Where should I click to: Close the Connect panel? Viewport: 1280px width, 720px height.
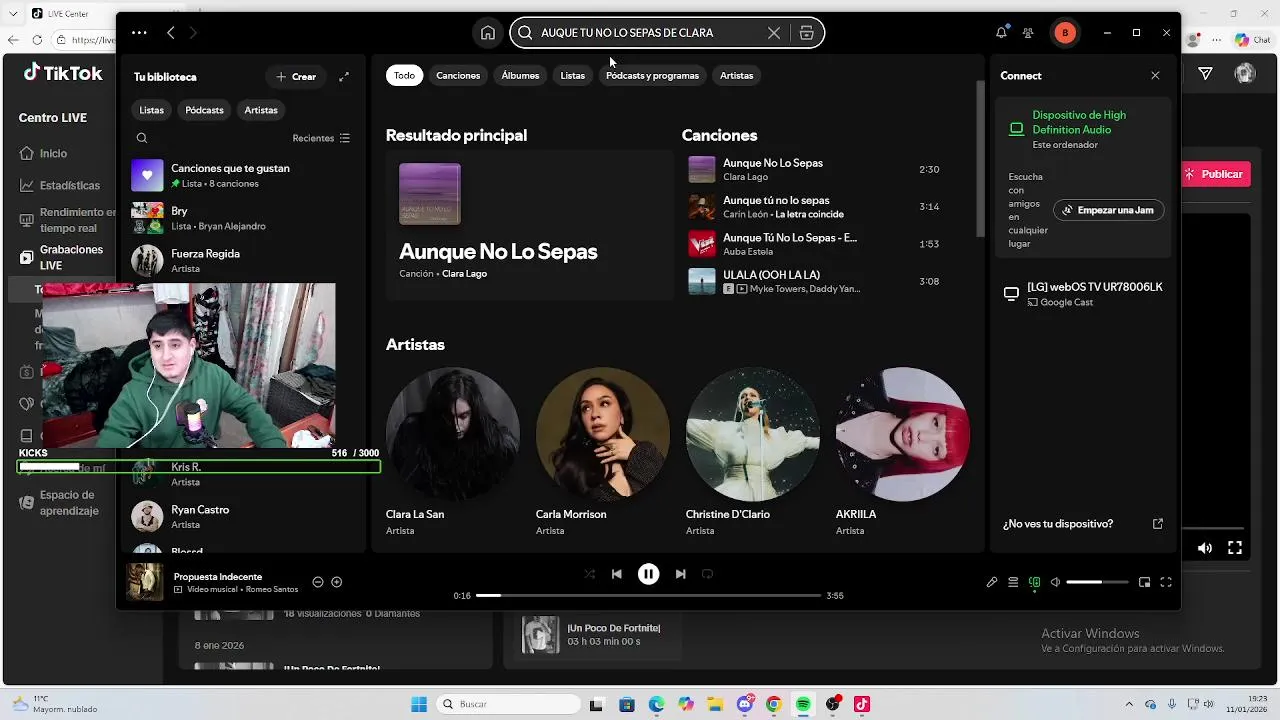click(x=1155, y=76)
